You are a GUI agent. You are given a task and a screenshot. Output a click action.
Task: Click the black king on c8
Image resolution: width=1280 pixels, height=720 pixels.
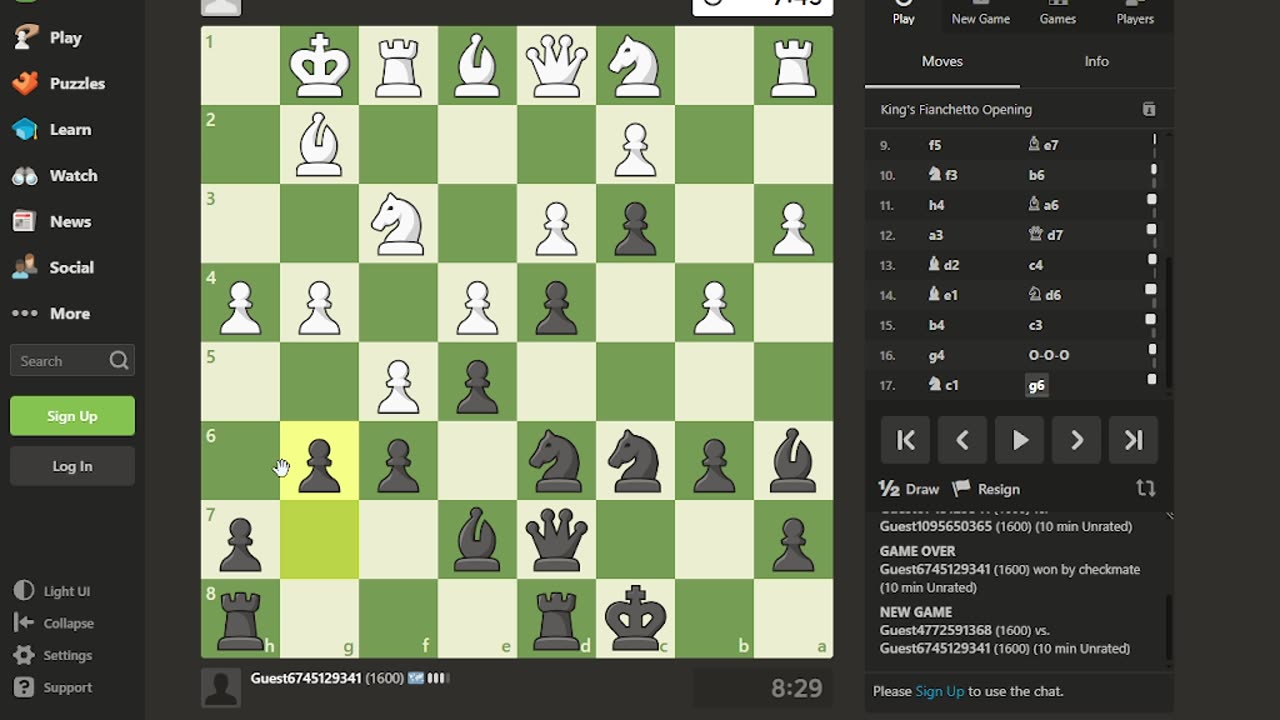(x=635, y=619)
